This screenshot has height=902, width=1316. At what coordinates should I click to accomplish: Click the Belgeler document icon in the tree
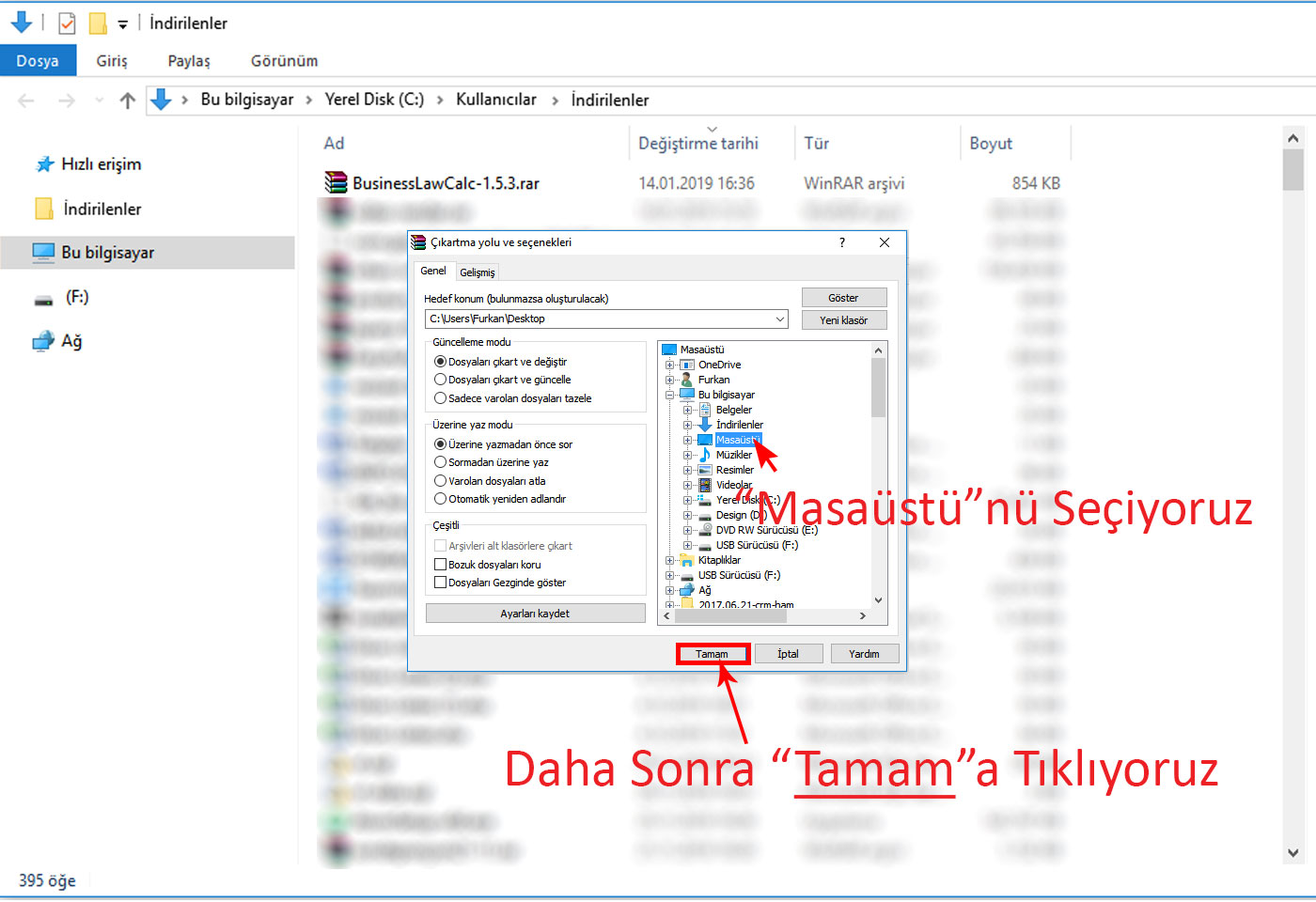705,410
